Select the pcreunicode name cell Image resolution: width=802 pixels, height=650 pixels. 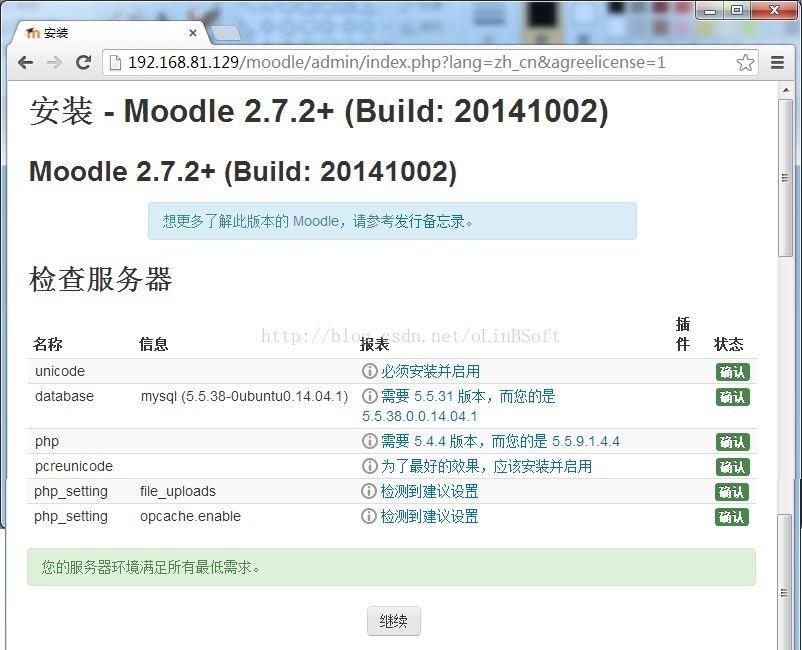(74, 466)
